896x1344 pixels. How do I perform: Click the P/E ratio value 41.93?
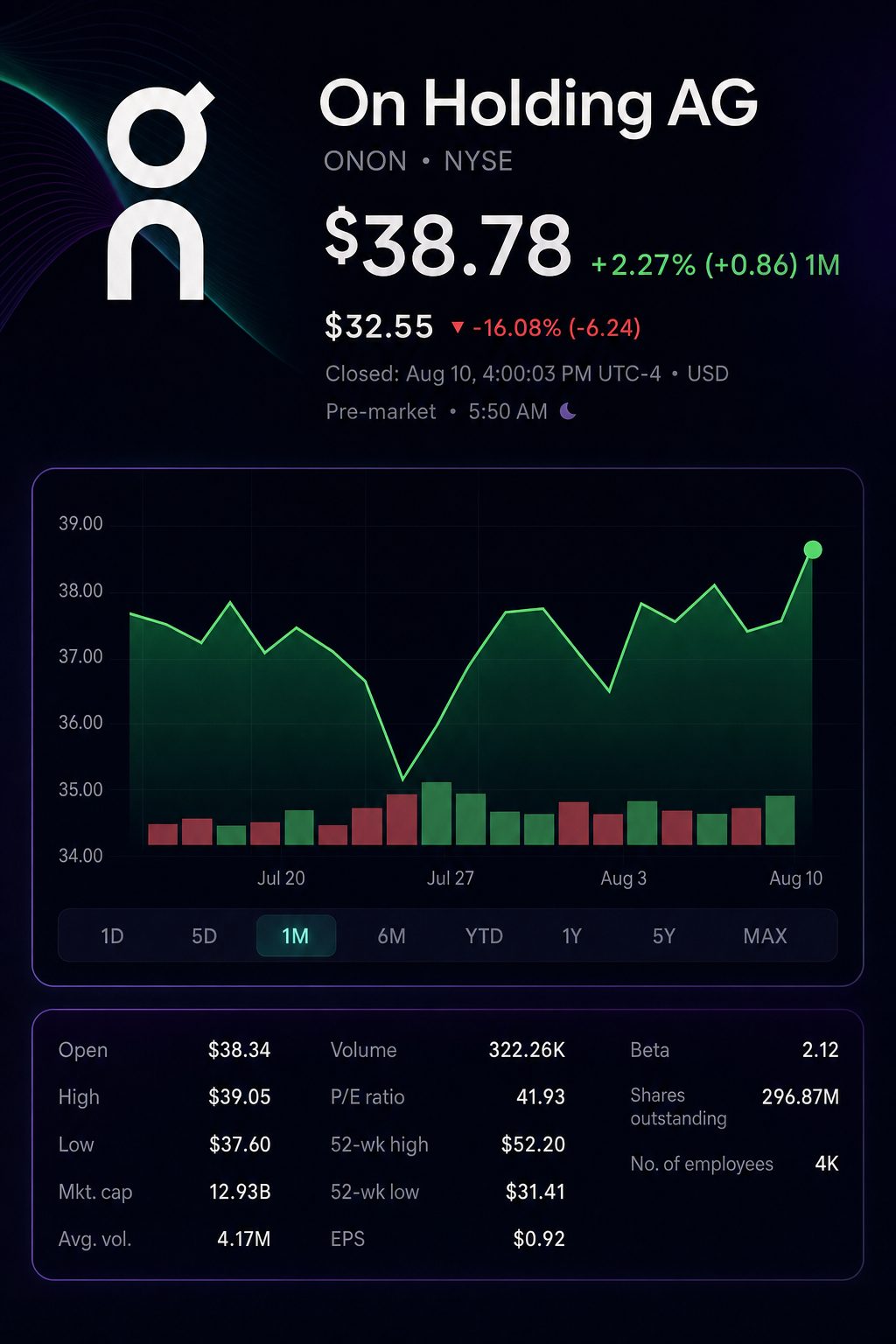click(541, 1097)
